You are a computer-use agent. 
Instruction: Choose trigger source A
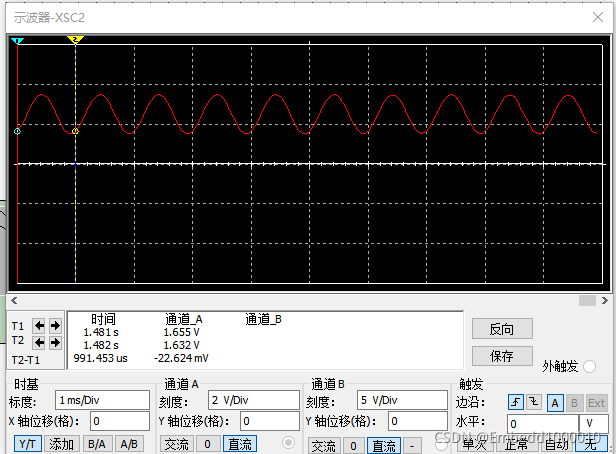click(555, 403)
